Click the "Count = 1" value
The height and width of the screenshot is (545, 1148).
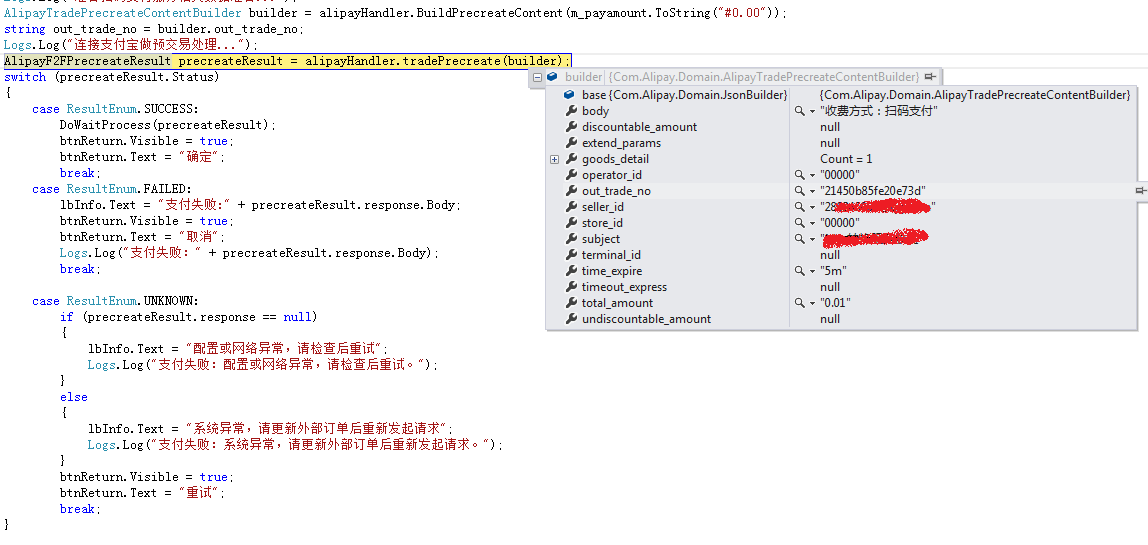pyautogui.click(x=846, y=159)
